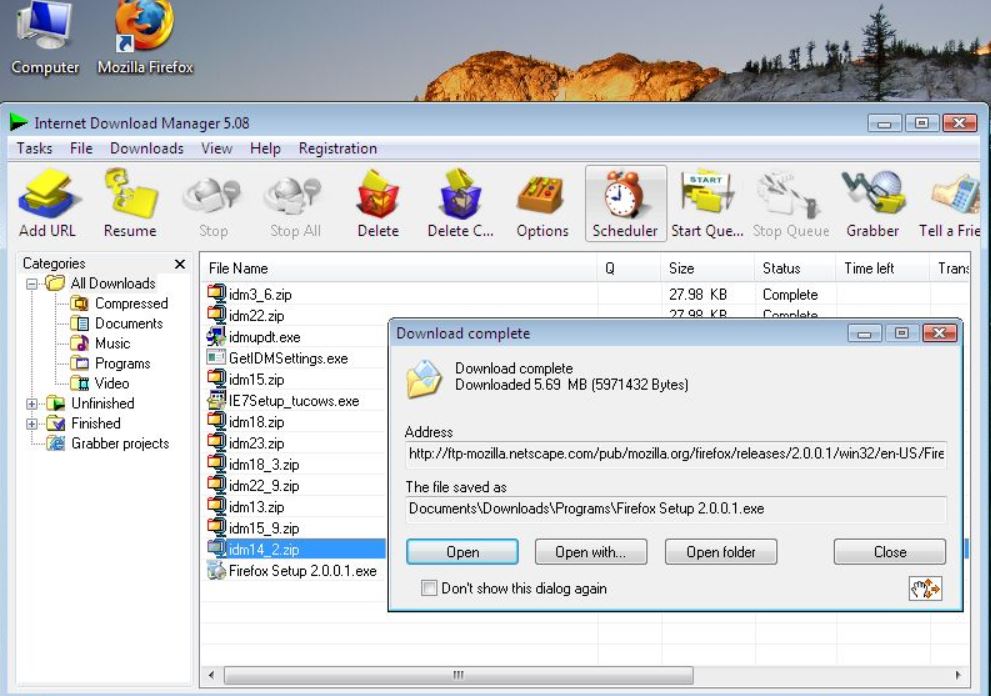Sort by the Time left column header
This screenshot has height=696, width=991.
pyautogui.click(x=883, y=269)
